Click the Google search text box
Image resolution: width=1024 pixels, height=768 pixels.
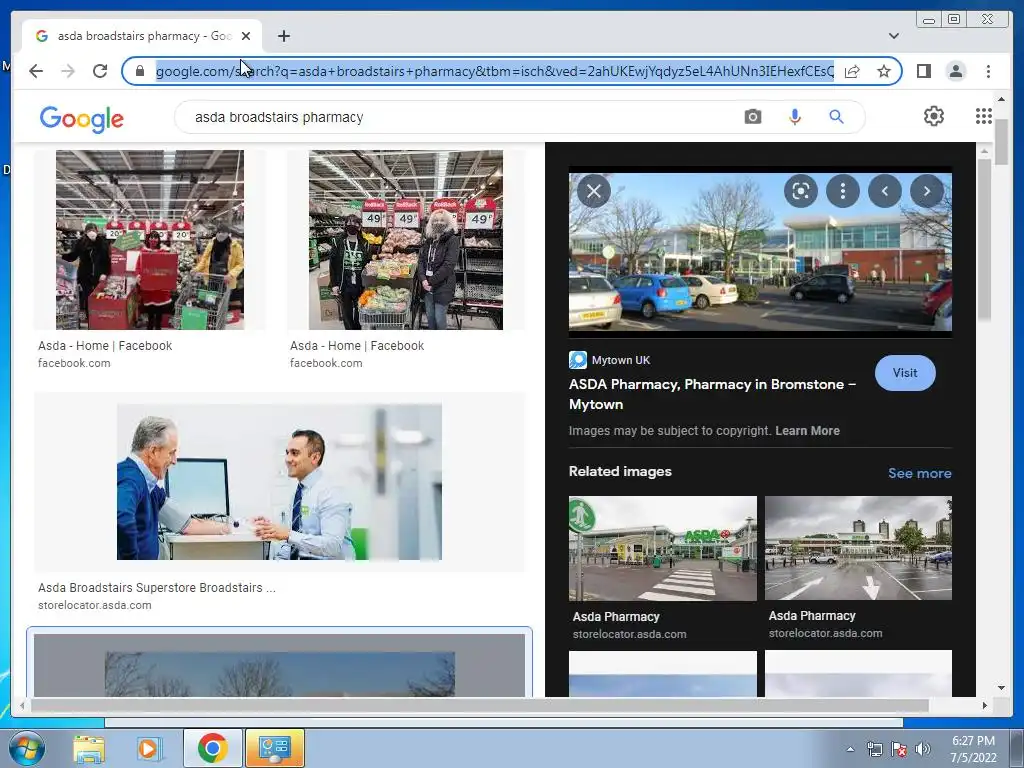point(457,117)
